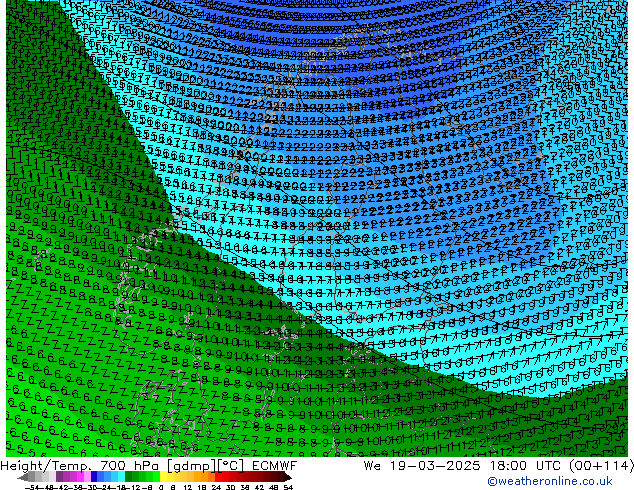
Task: Select the '(00+114)' forecast hour text
Action: tap(601, 466)
